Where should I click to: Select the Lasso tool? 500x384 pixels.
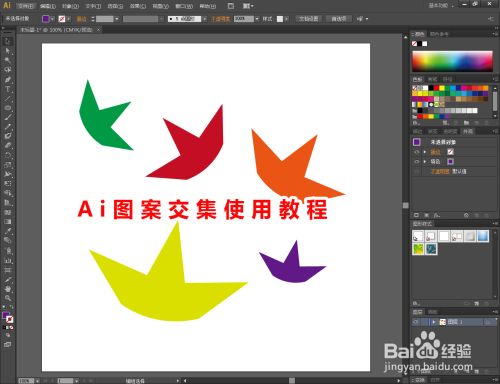click(7, 70)
